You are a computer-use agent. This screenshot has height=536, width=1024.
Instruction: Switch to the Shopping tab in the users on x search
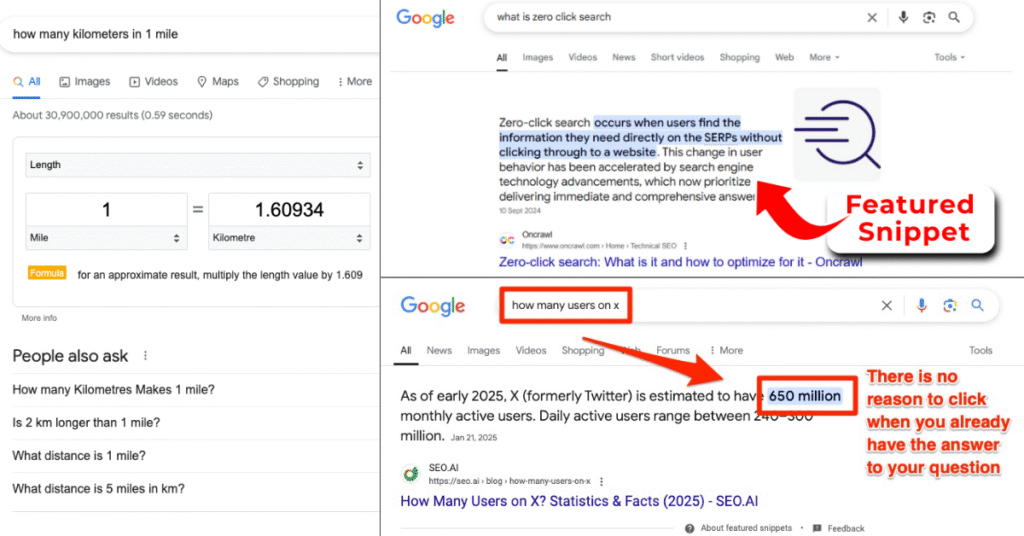coord(583,351)
